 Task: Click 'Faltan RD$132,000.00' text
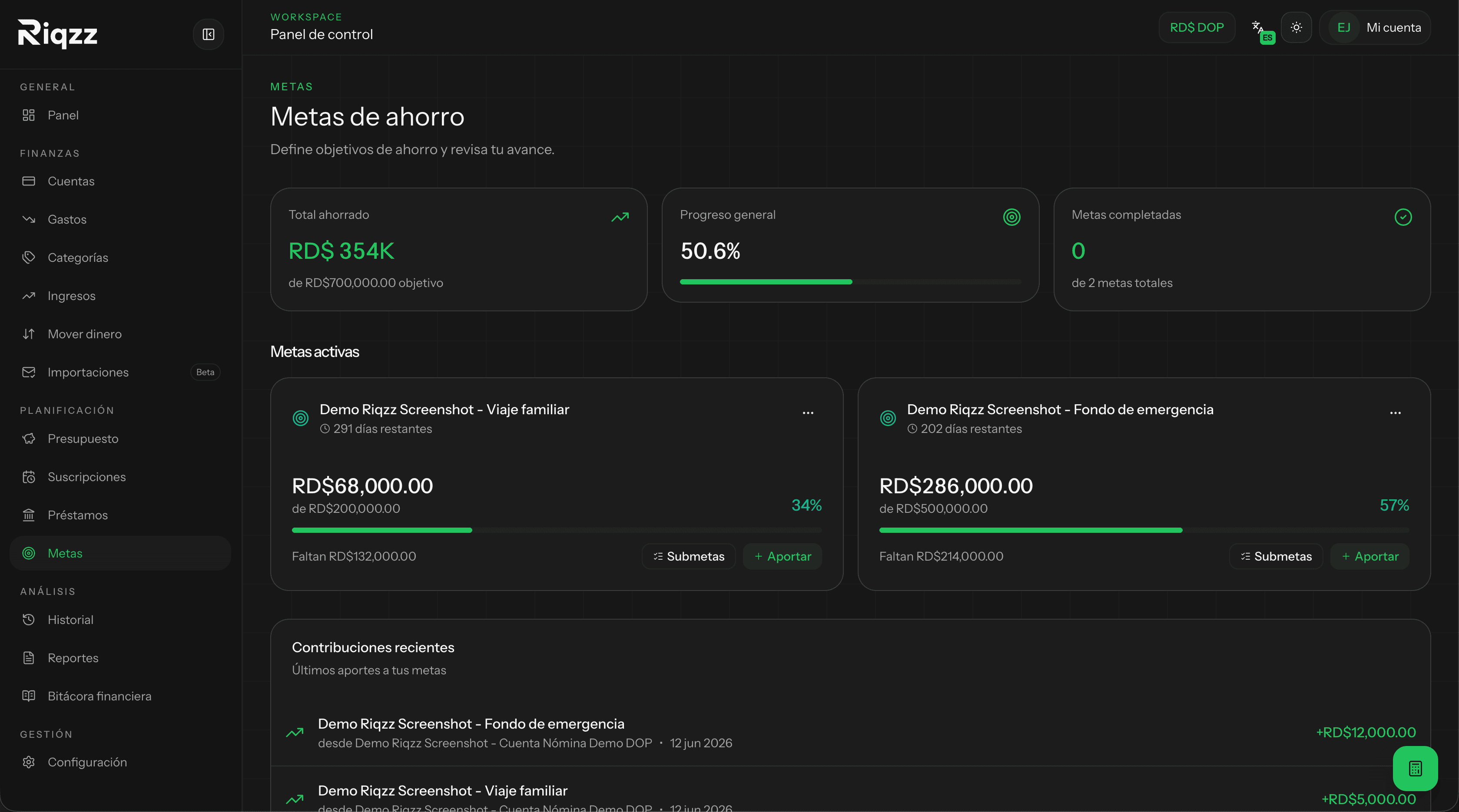[354, 556]
